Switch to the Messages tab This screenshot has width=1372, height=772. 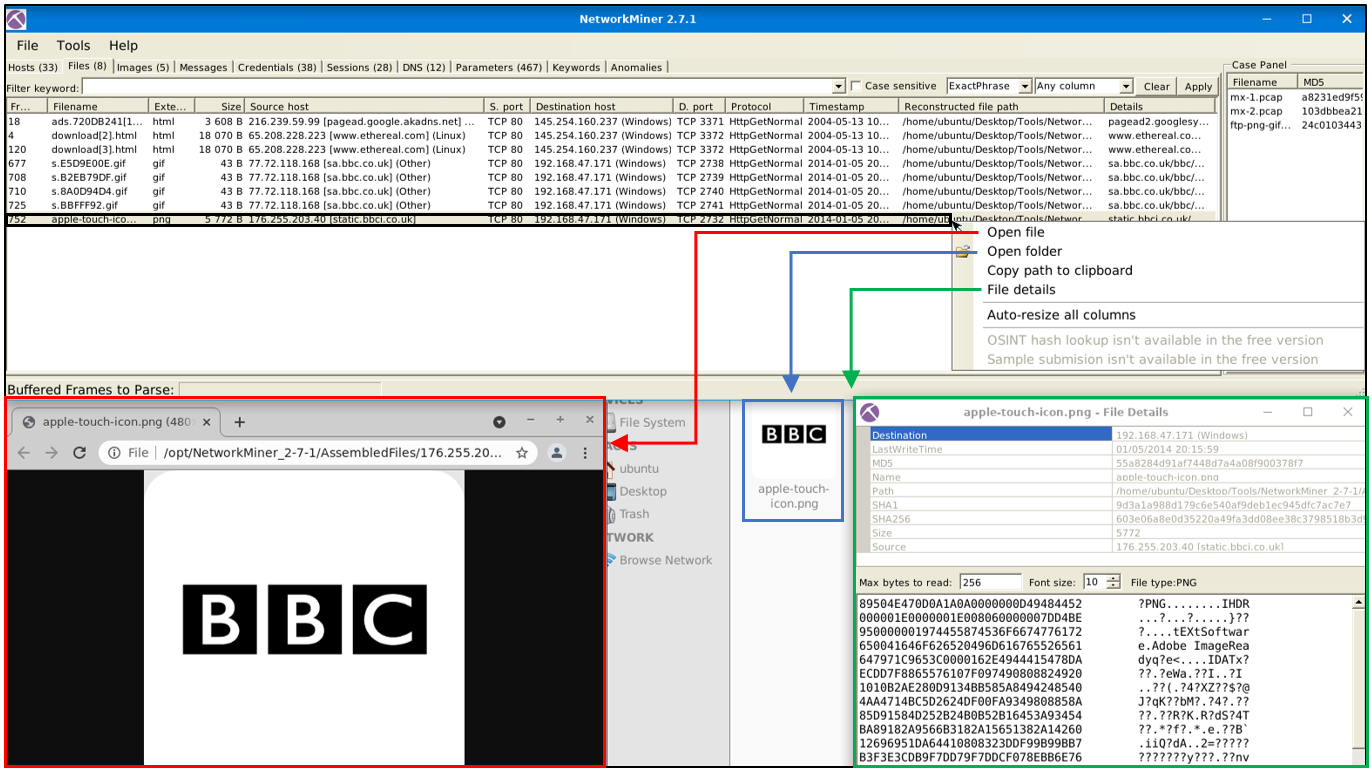pos(203,67)
